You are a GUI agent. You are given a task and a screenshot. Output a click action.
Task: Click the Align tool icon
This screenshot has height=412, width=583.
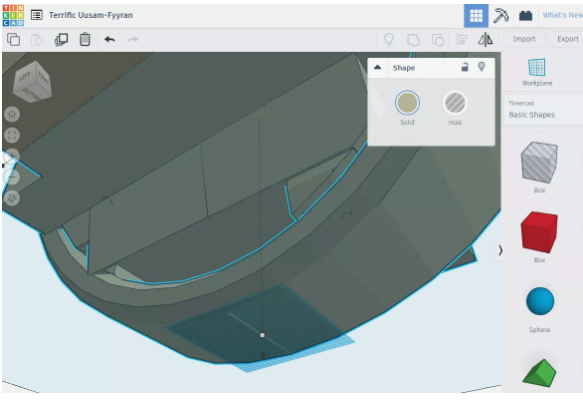(462, 40)
